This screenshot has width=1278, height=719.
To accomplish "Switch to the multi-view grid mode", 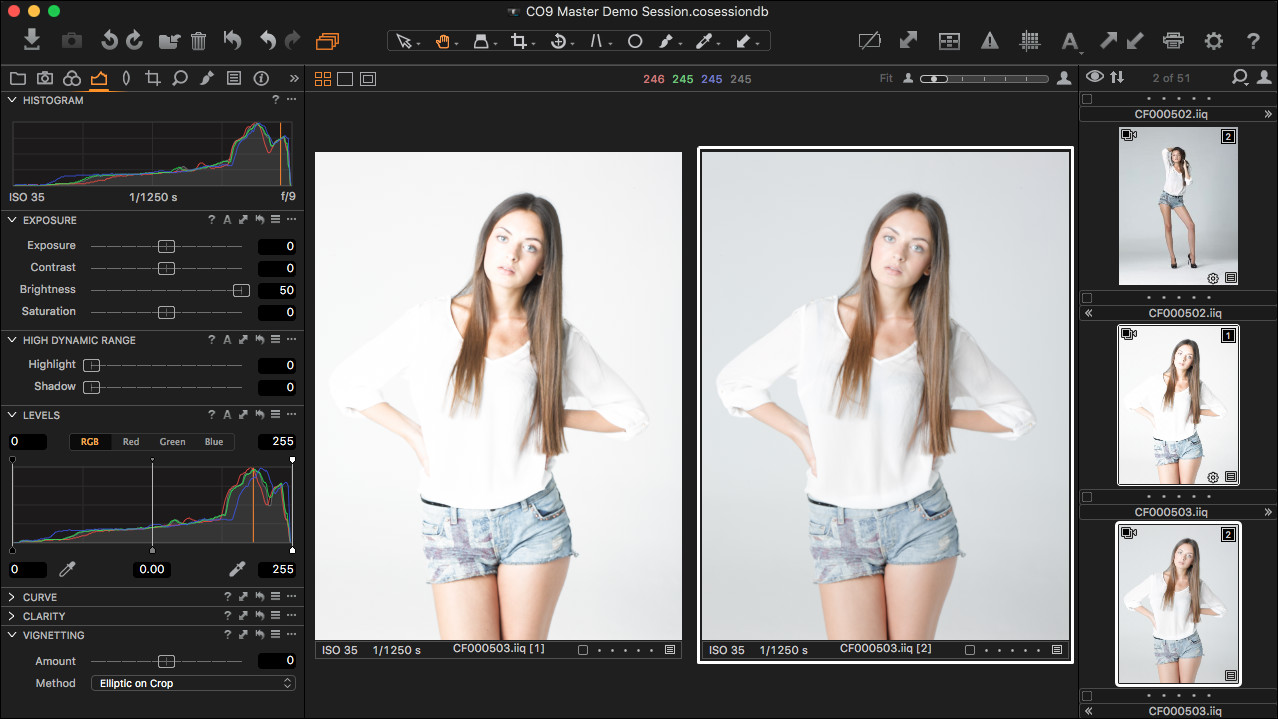I will tap(323, 79).
